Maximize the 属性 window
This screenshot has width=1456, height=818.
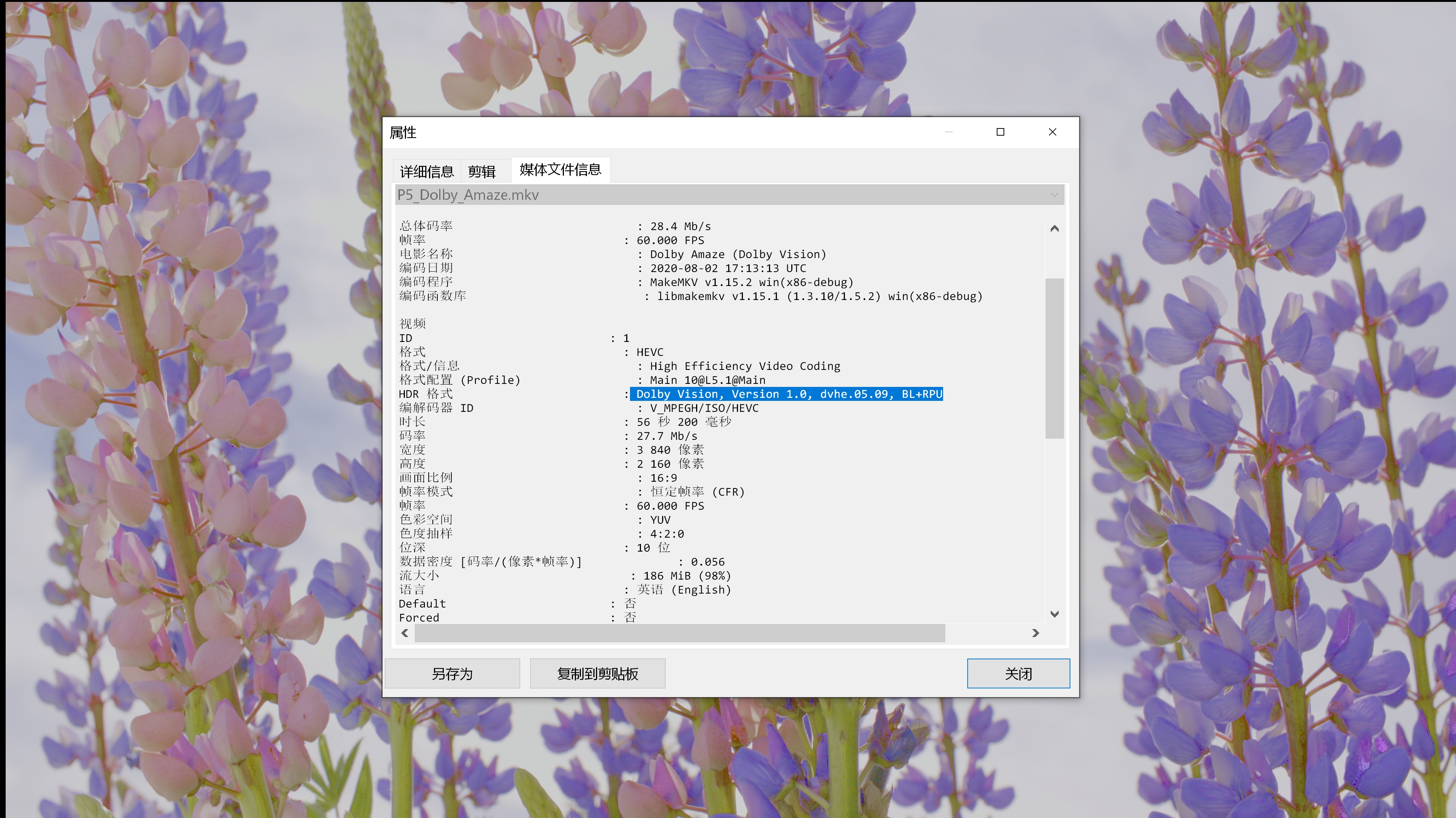(1001, 132)
